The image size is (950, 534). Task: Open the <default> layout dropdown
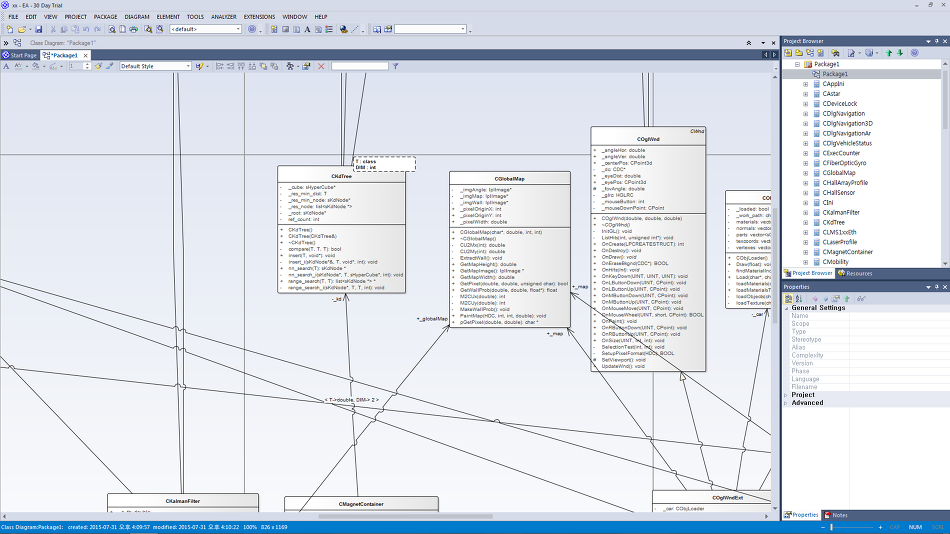click(238, 29)
